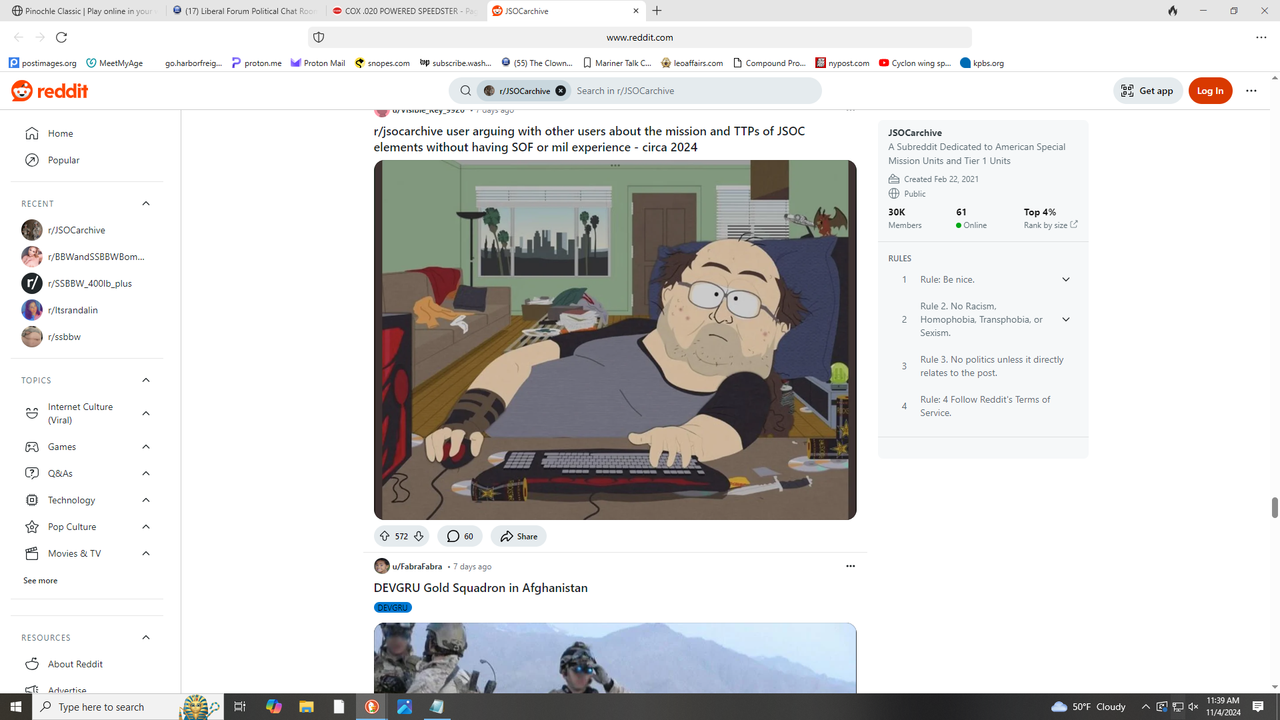The width and height of the screenshot is (1280, 720).
Task: Expand the Q&As topic
Action: [146, 473]
